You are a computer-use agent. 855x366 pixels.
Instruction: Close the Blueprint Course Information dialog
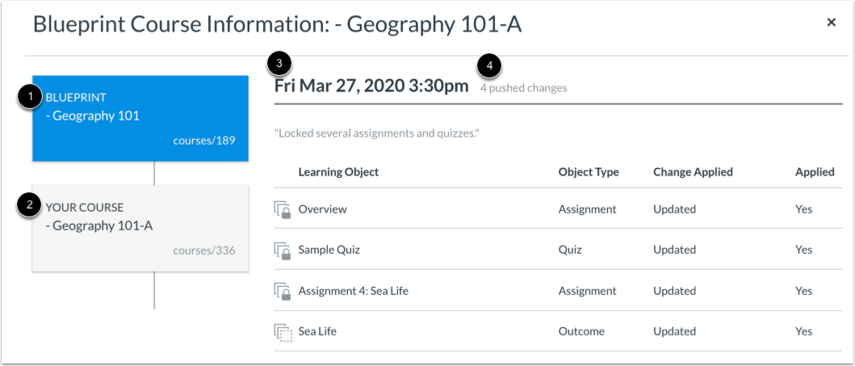click(831, 23)
